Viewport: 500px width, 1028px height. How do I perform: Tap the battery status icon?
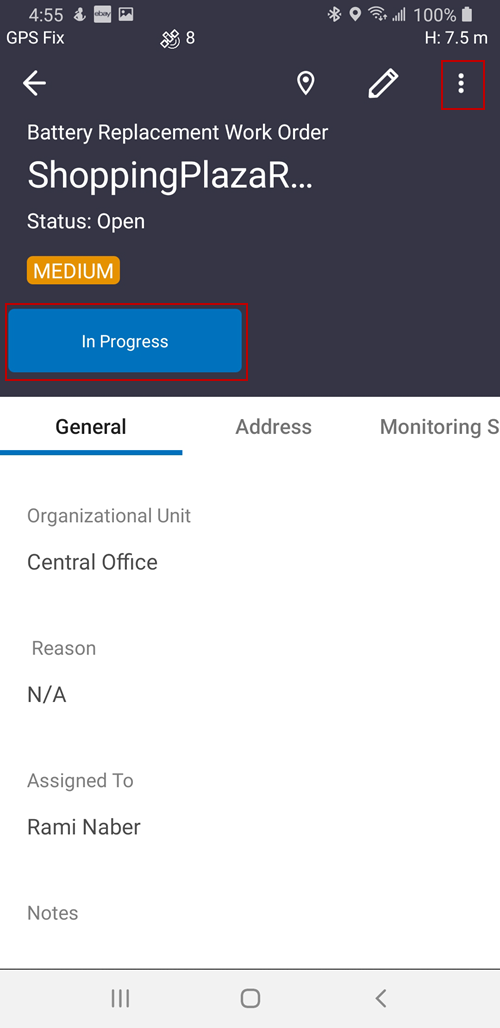click(x=467, y=14)
